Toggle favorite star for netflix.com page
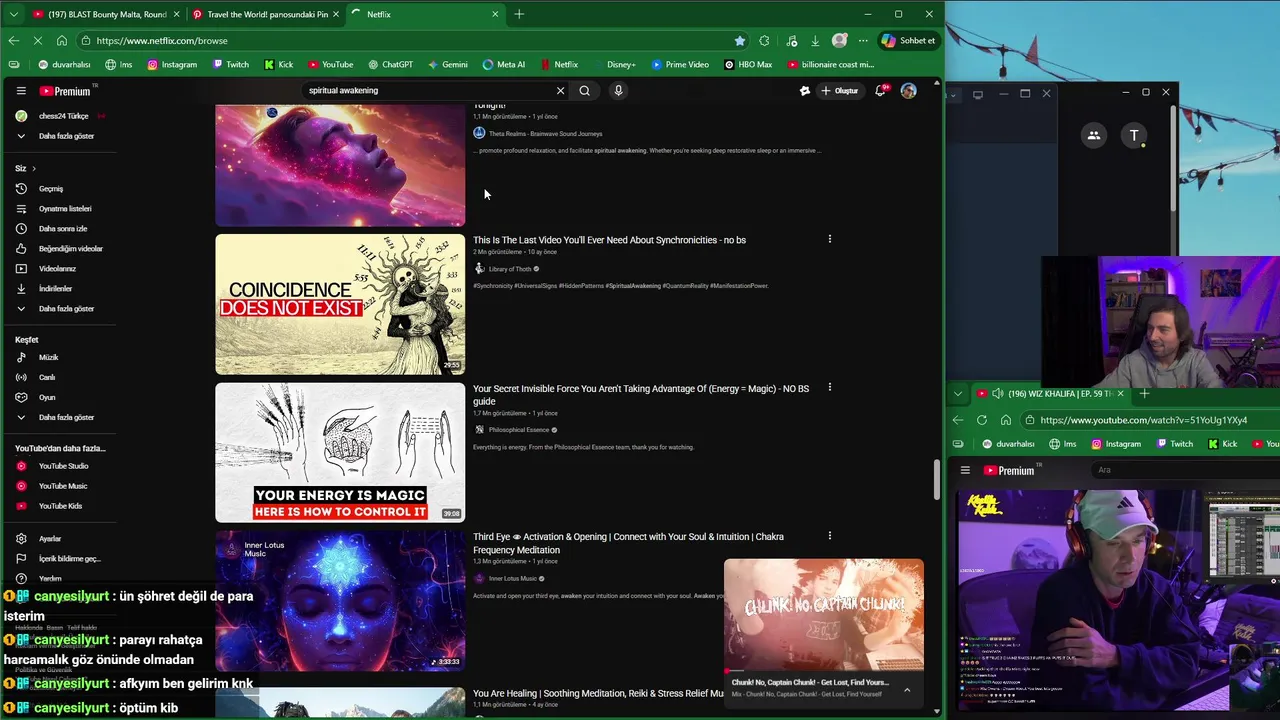Screen dimensions: 1280x720 (x=740, y=41)
